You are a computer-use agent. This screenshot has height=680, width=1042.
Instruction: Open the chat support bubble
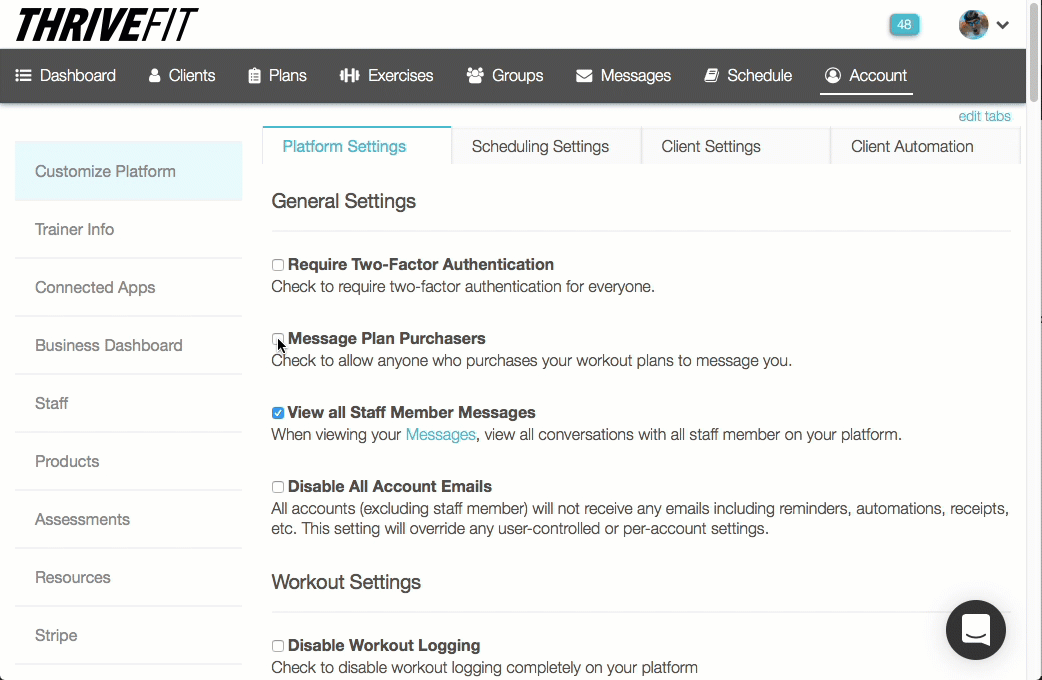click(975, 630)
